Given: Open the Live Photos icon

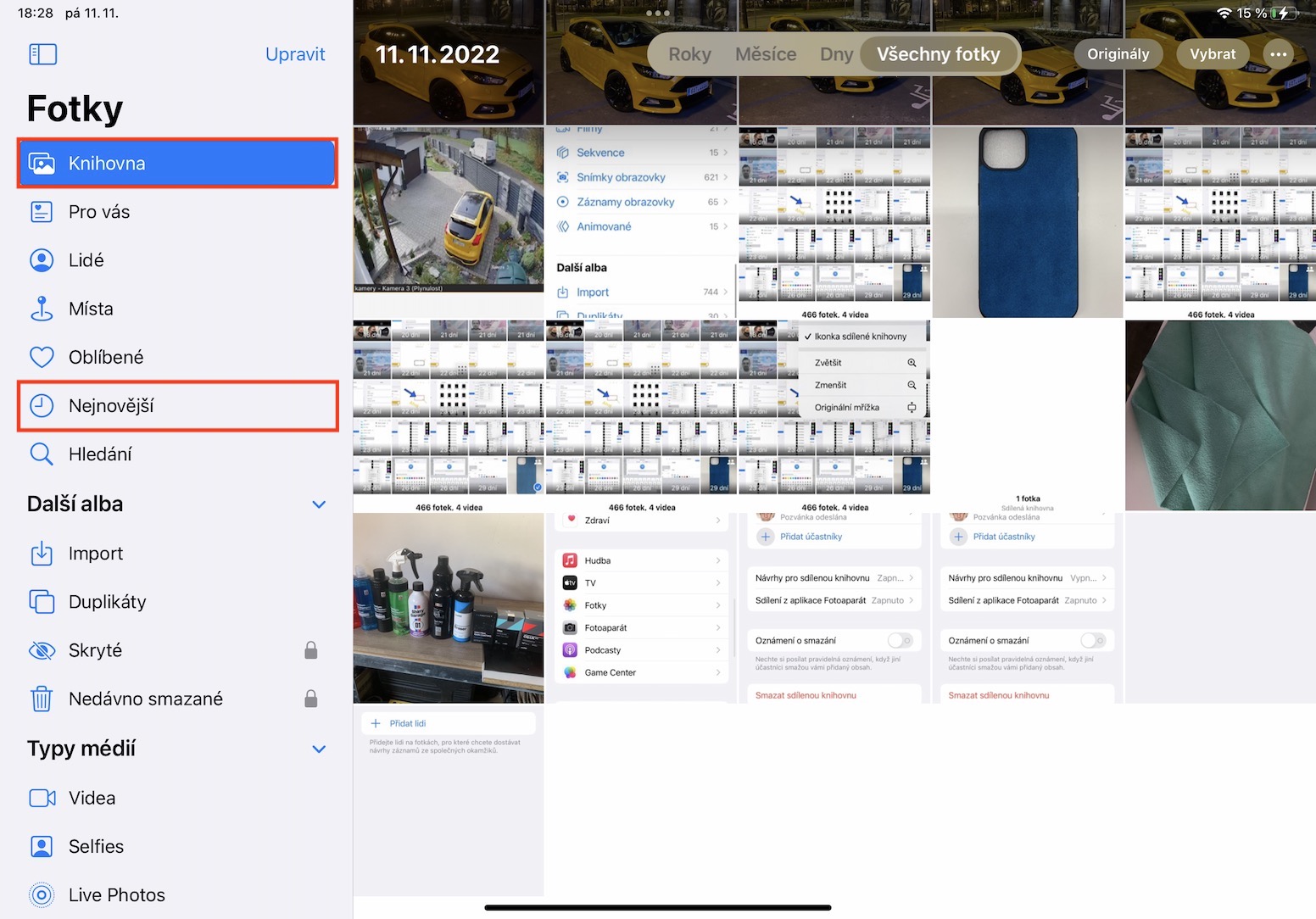Looking at the screenshot, I should point(42,894).
